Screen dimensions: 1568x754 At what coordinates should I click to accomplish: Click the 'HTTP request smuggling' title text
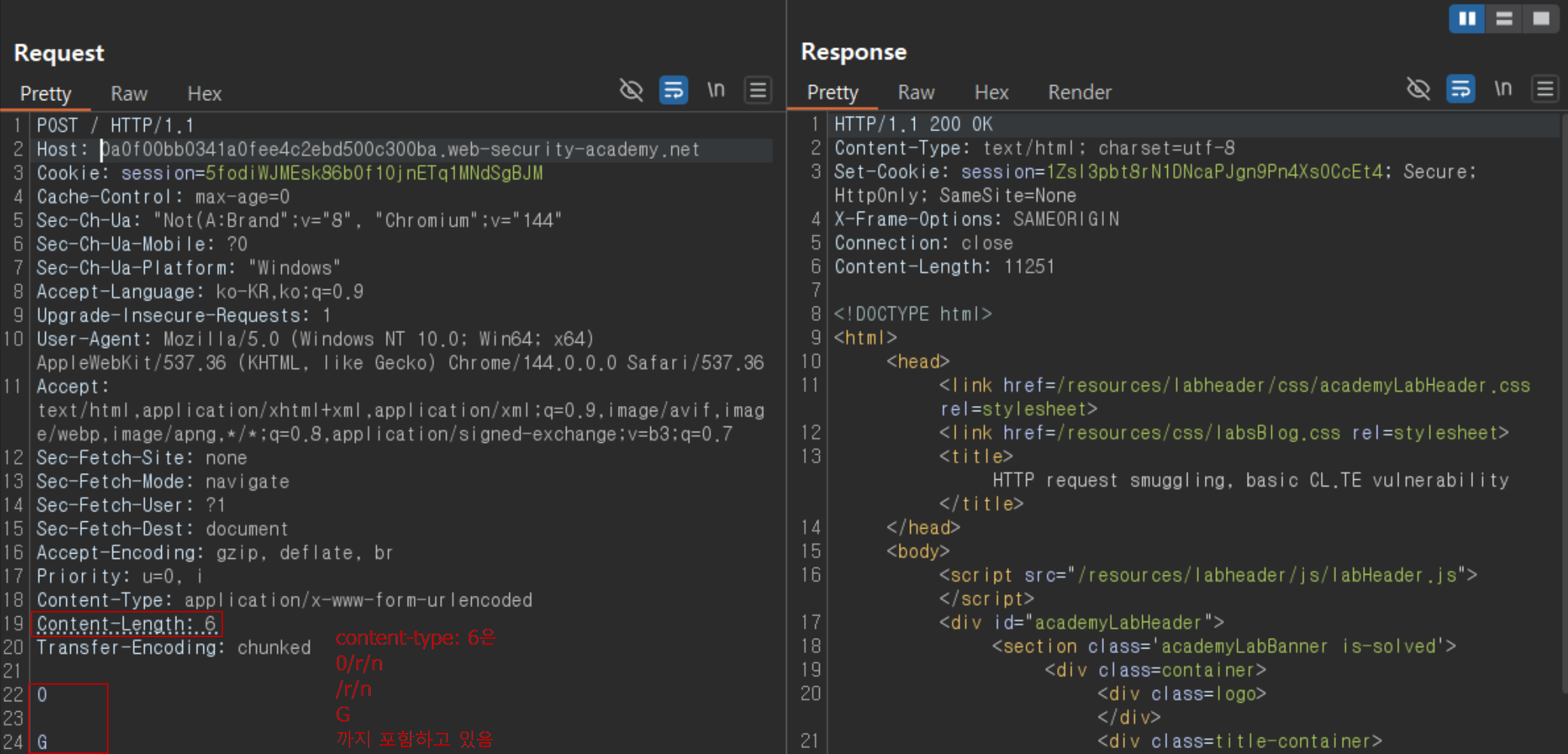coord(1251,480)
